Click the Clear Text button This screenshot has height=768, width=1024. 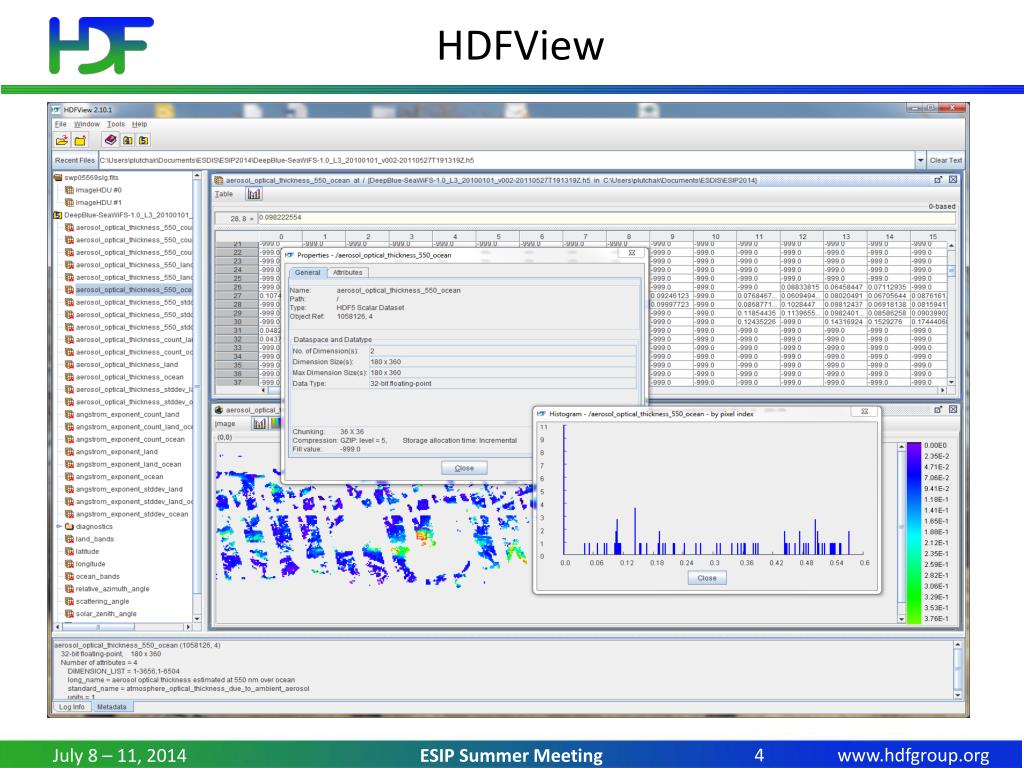point(946,160)
